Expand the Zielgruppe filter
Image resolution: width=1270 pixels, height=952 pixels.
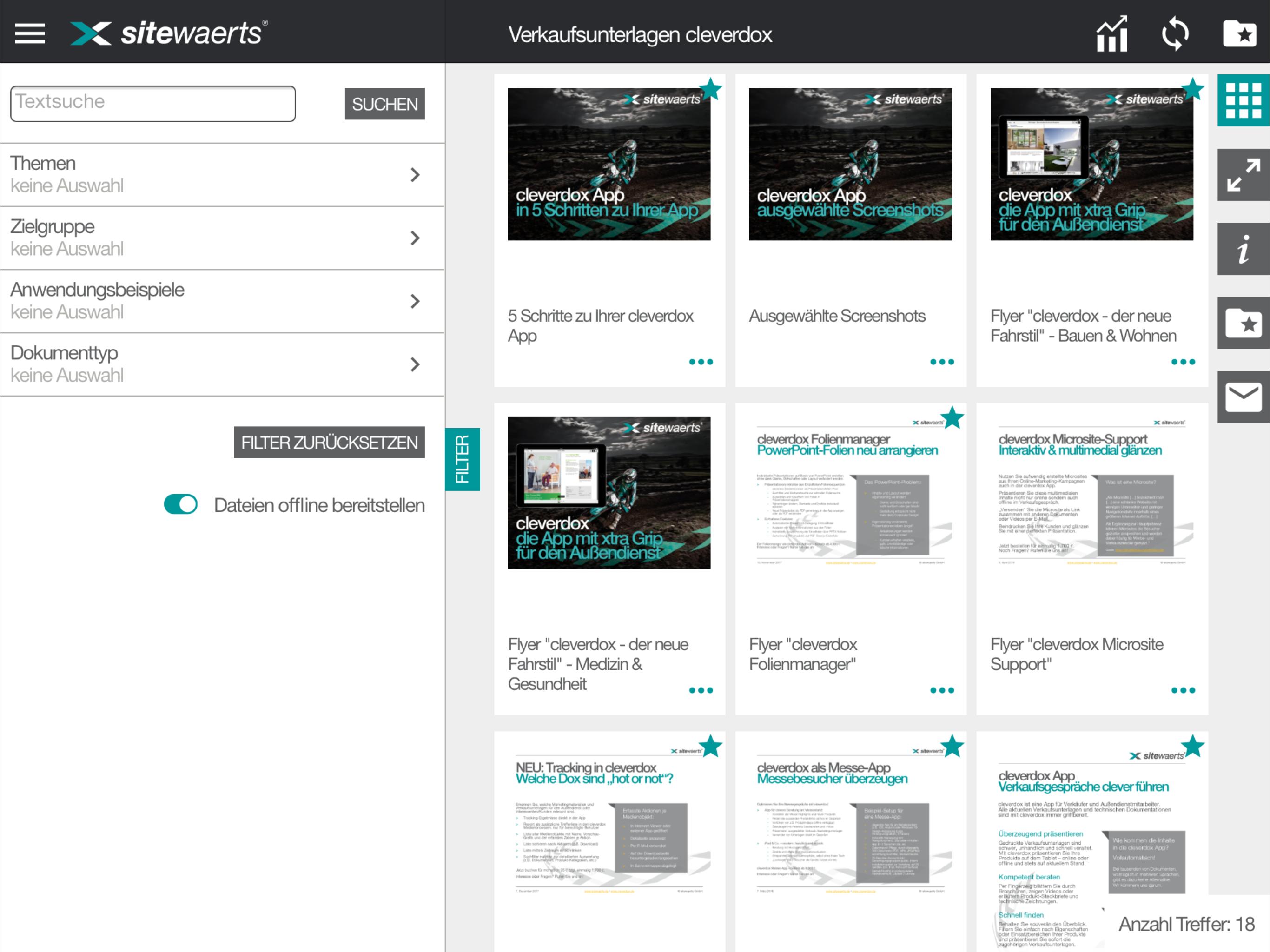click(x=222, y=238)
